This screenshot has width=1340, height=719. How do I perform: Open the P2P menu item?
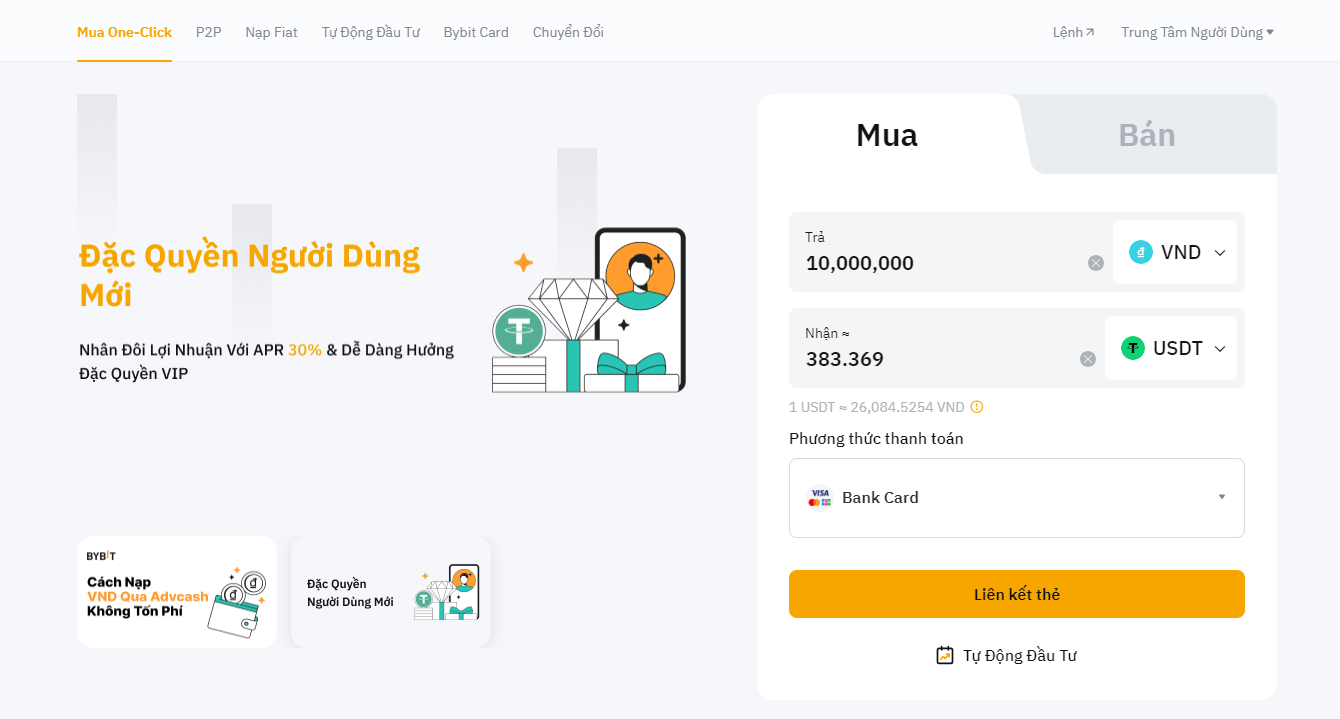(208, 32)
